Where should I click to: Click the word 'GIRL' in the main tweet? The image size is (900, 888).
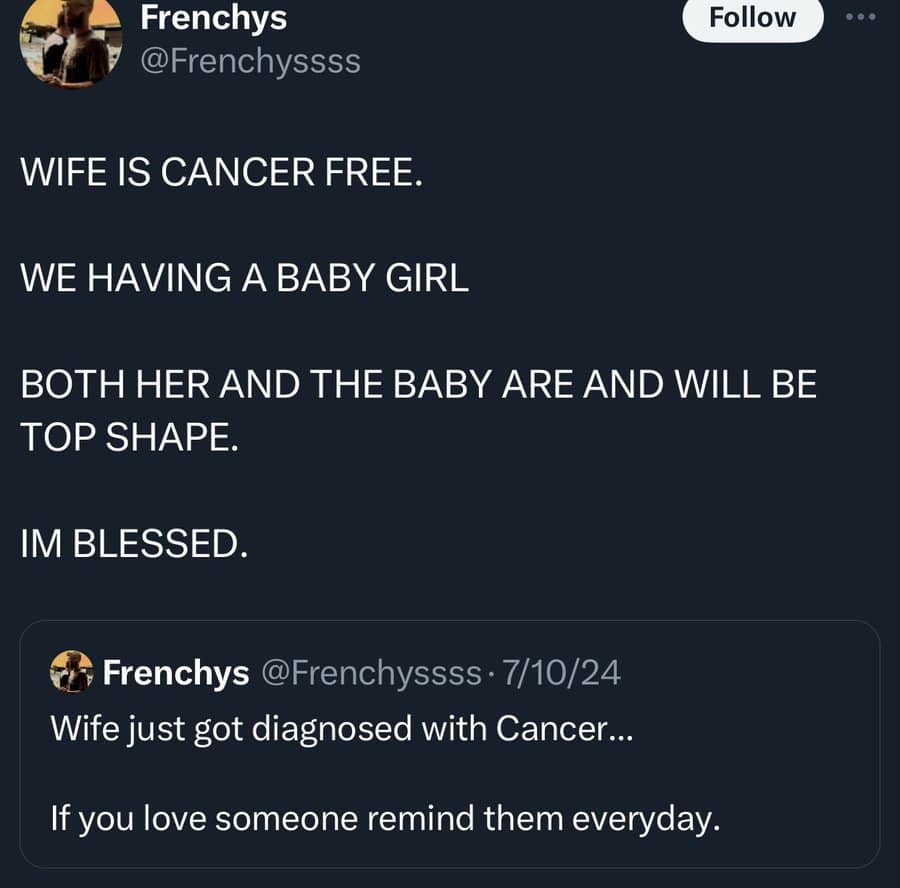(430, 279)
